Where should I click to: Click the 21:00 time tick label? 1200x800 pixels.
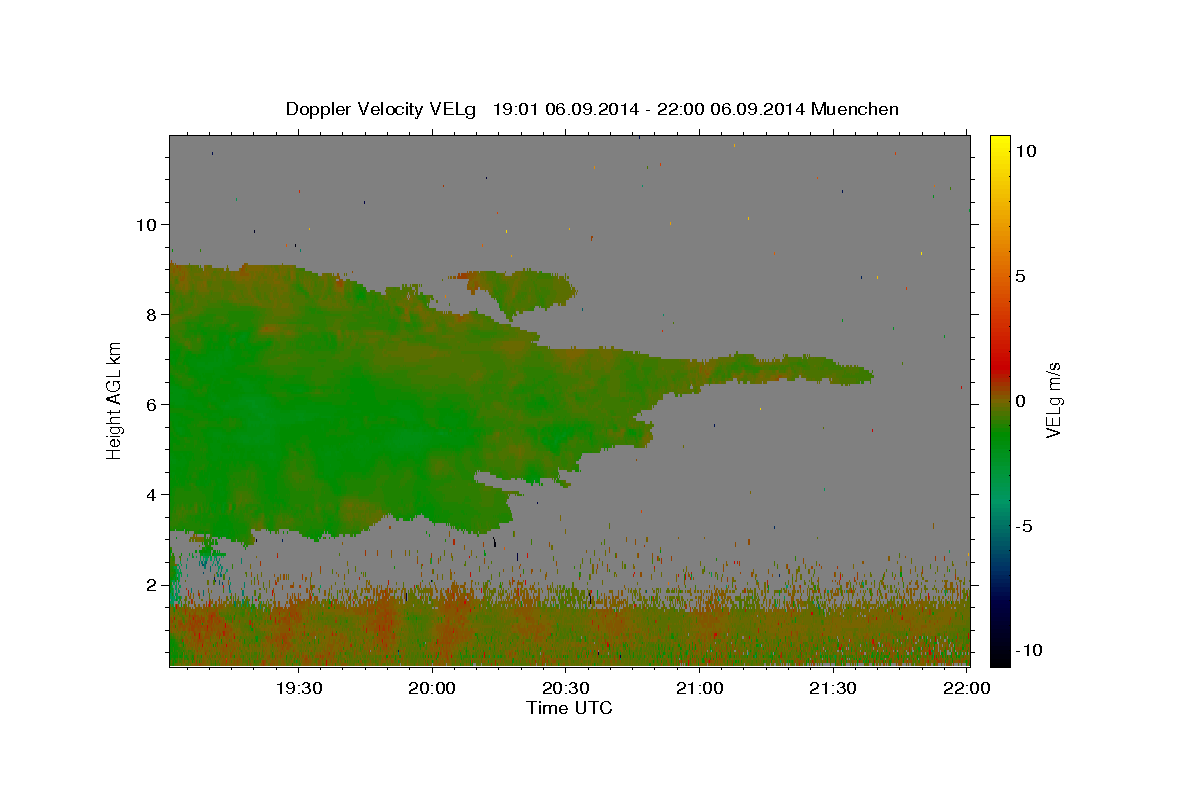(x=700, y=688)
